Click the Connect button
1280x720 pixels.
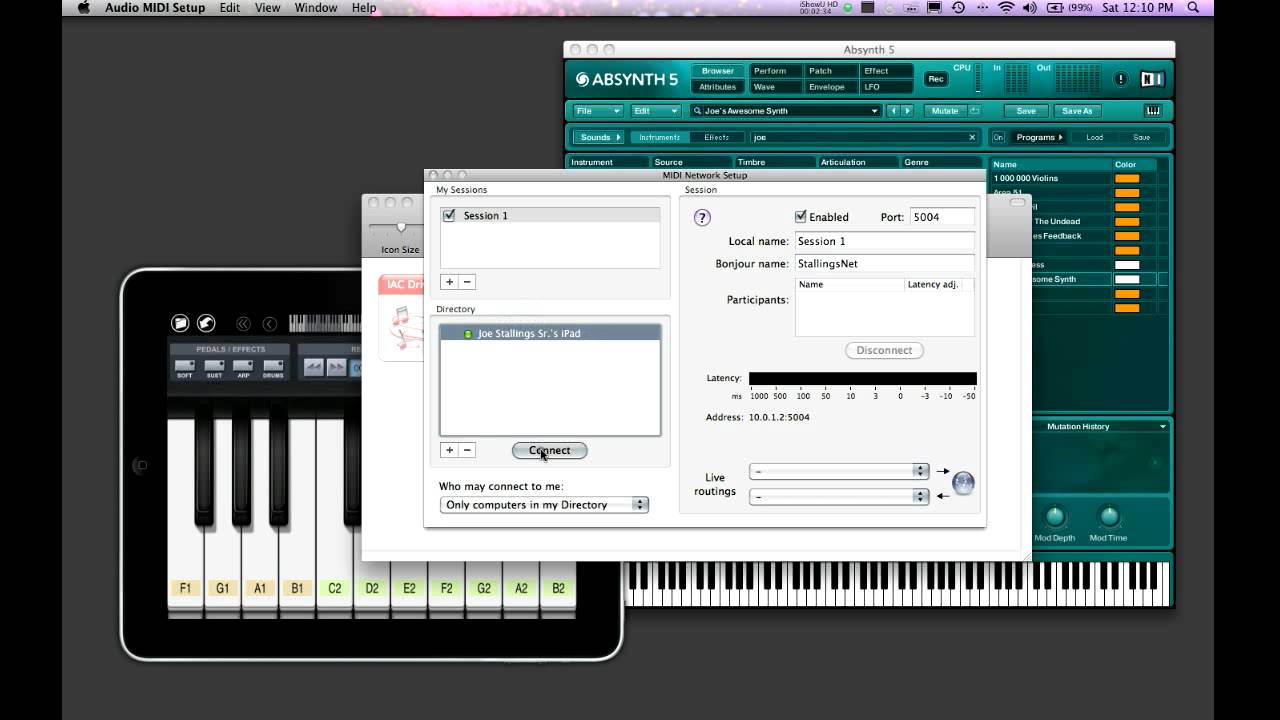point(549,450)
